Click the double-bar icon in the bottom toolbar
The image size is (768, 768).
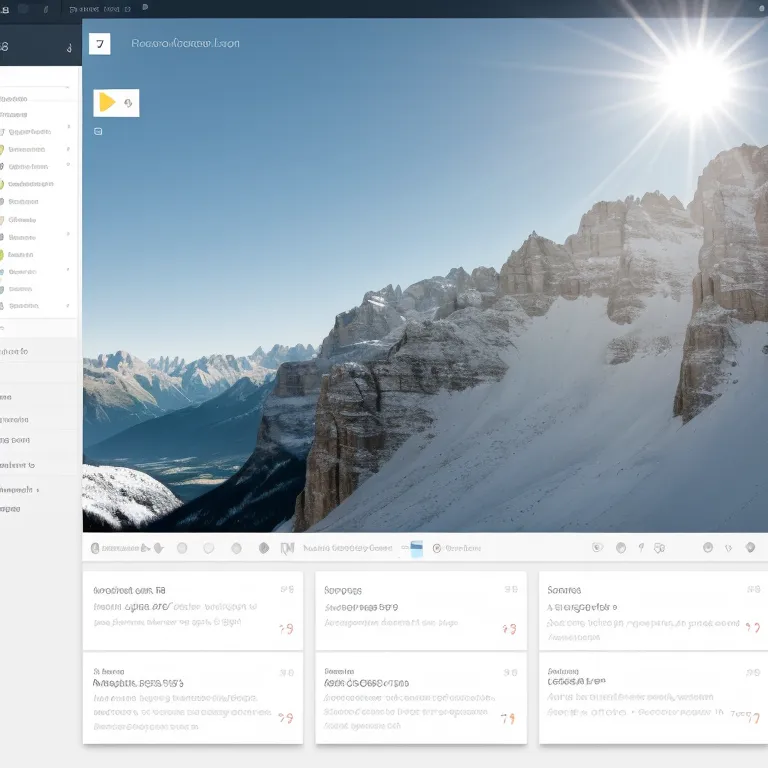tap(287, 548)
